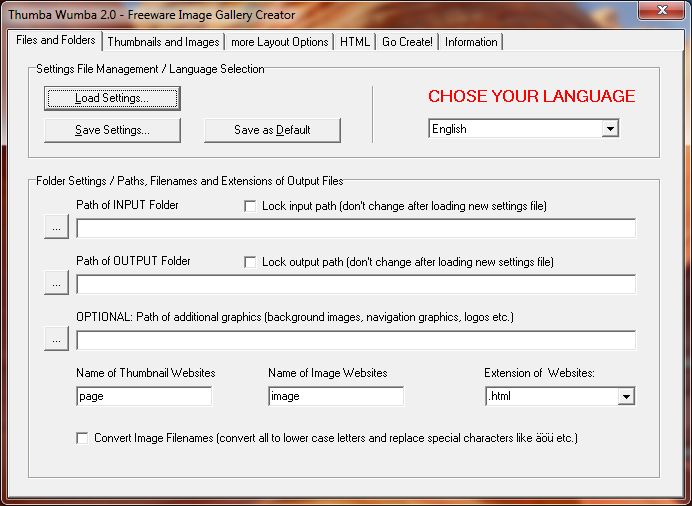Focus the Name of Image Websites field
Image resolution: width=692 pixels, height=506 pixels.
coord(336,396)
